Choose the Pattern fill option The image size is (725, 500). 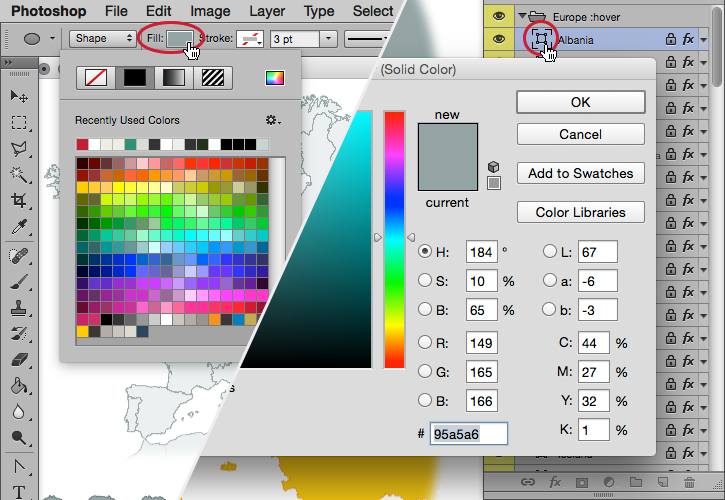pos(213,77)
